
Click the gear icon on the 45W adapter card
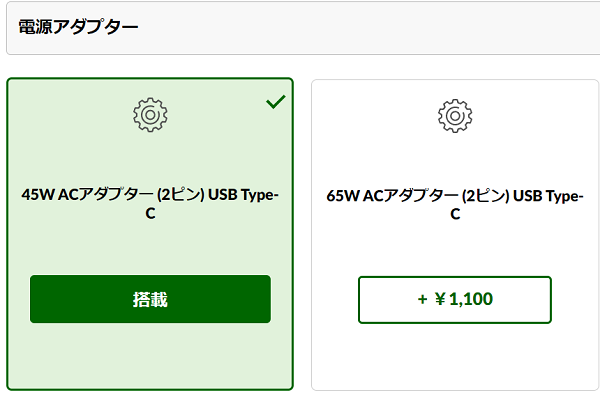coord(150,114)
